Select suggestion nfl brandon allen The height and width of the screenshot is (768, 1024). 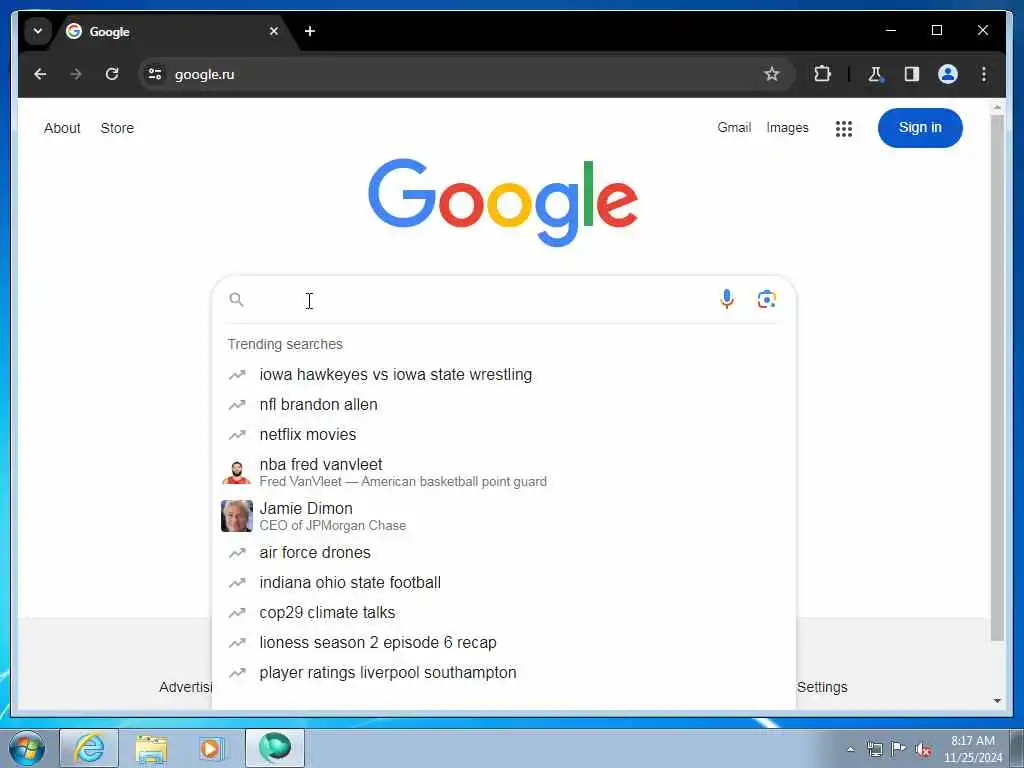pos(504,405)
